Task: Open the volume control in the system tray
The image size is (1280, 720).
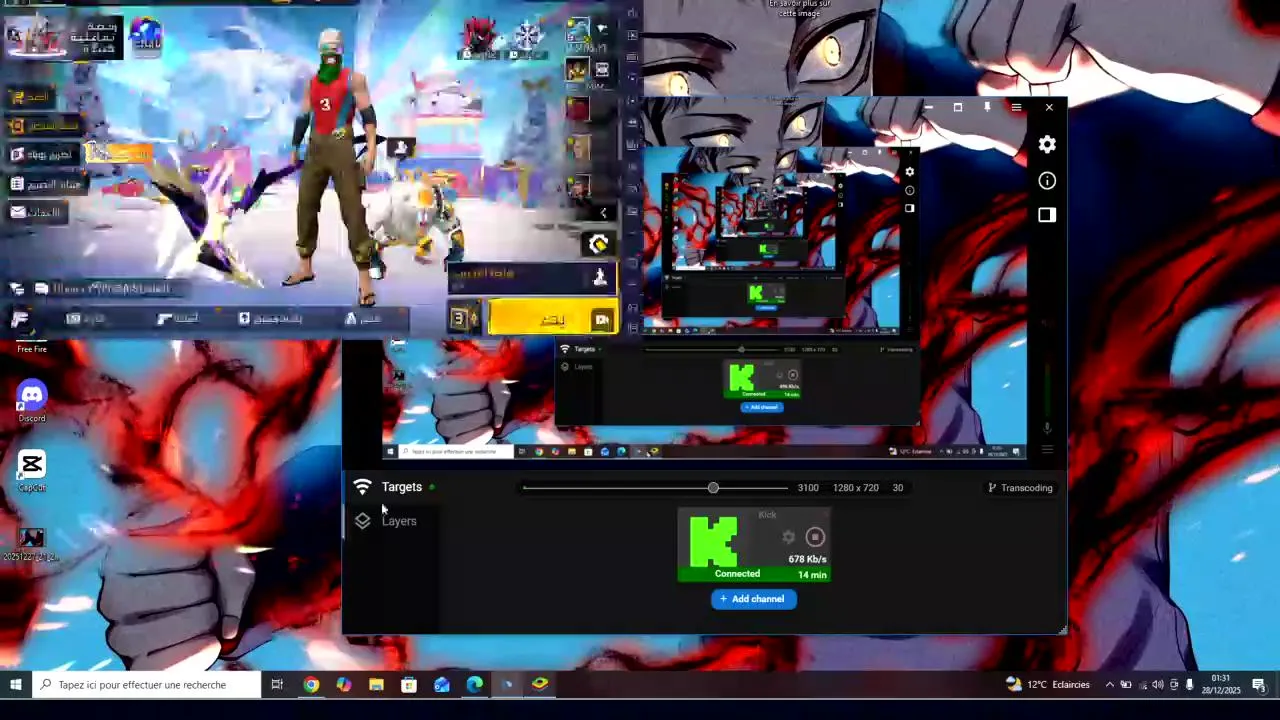Action: pos(1157,685)
